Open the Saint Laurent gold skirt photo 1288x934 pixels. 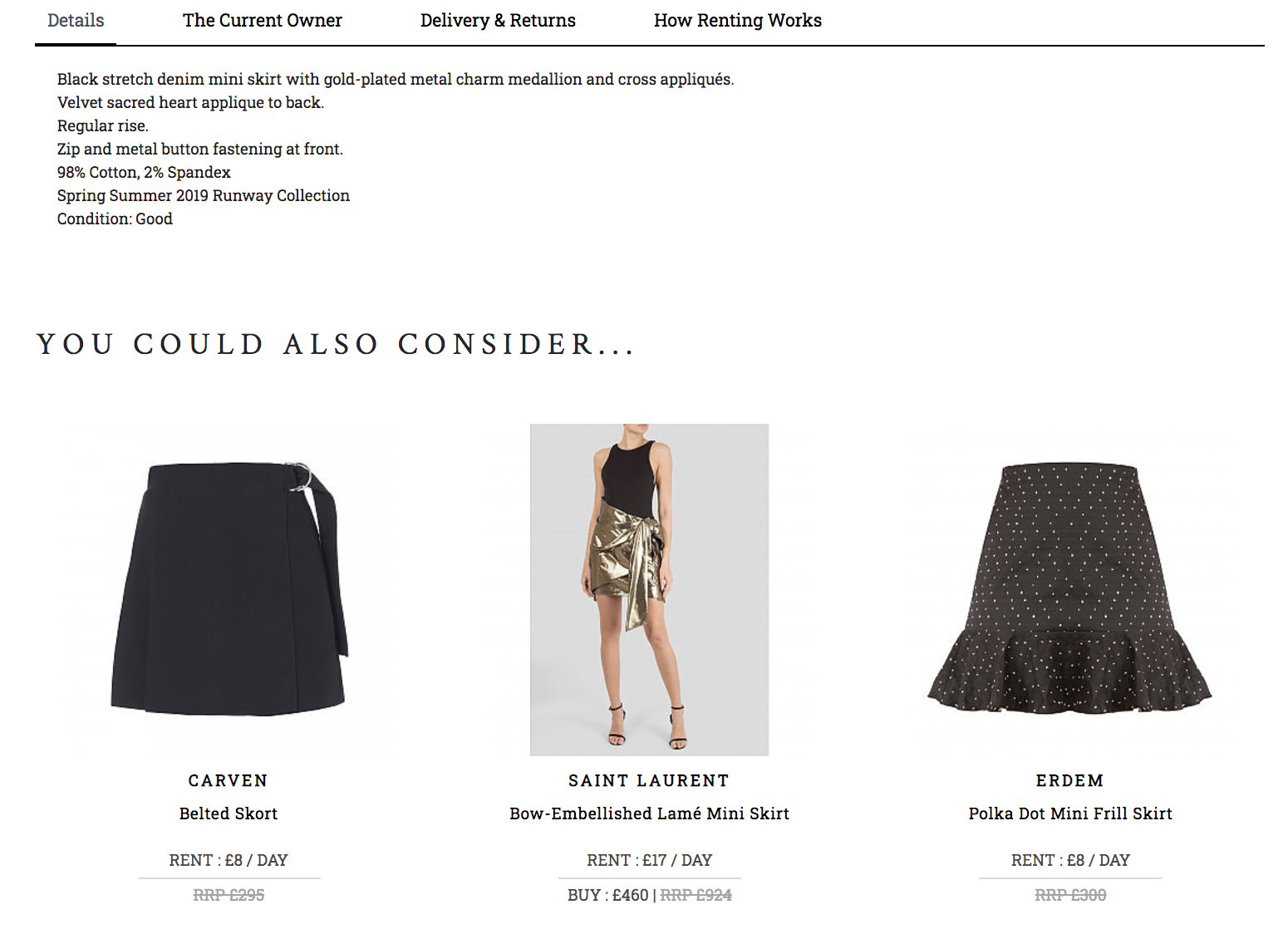tap(649, 589)
